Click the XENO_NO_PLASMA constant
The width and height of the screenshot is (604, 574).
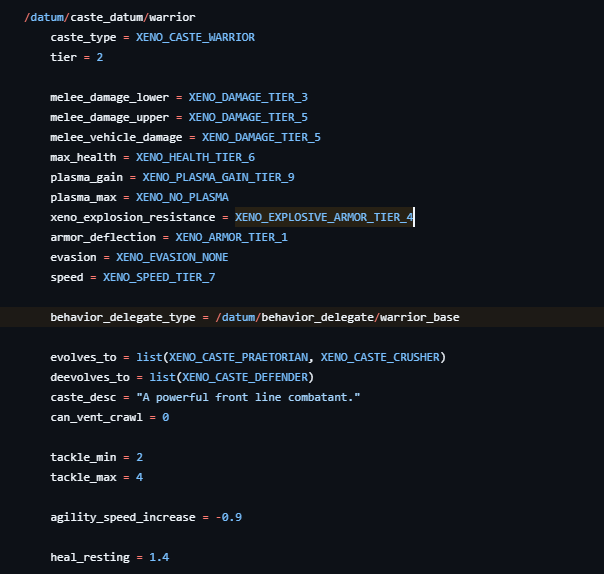tap(182, 197)
